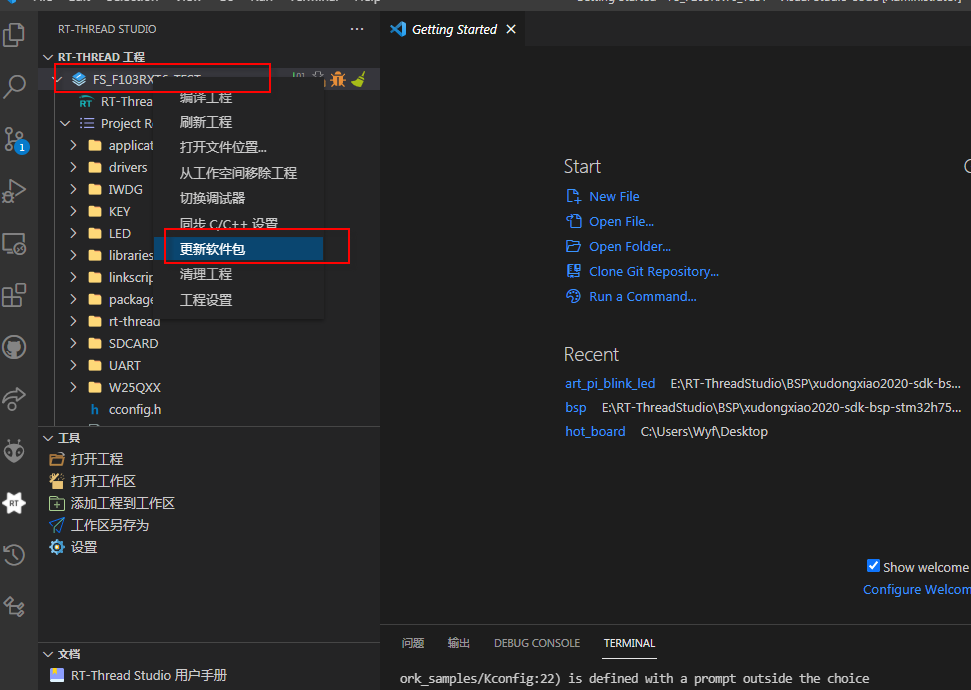The height and width of the screenshot is (690, 971).
Task: Open the Explorer icon in activity bar
Action: [15, 34]
